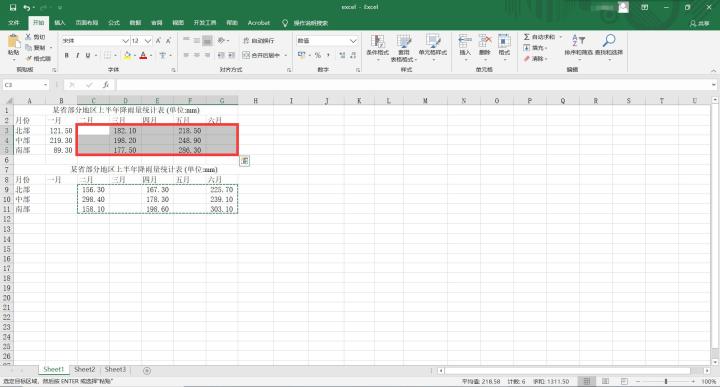Click the Paste clipboard icon
Viewport: 720px width, 387px height.
(14, 42)
